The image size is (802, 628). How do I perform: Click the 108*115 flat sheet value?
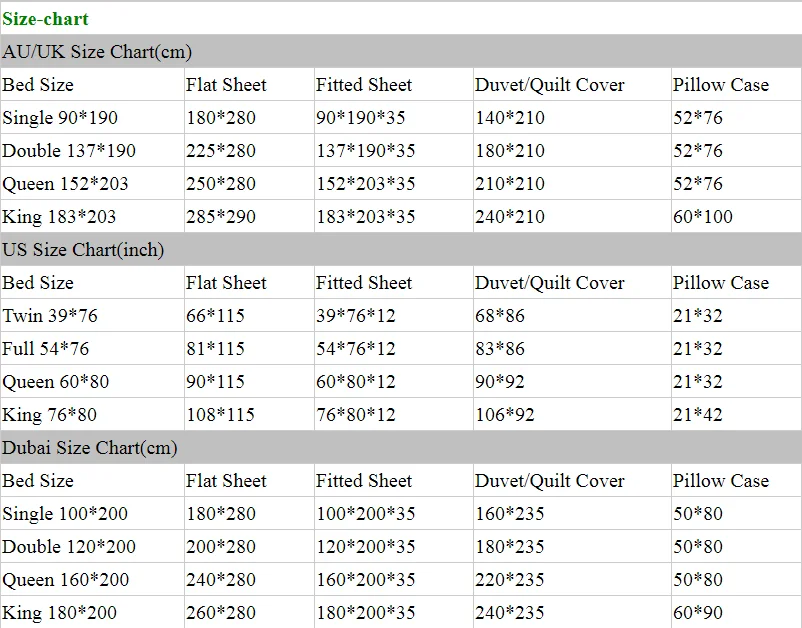coord(221,414)
